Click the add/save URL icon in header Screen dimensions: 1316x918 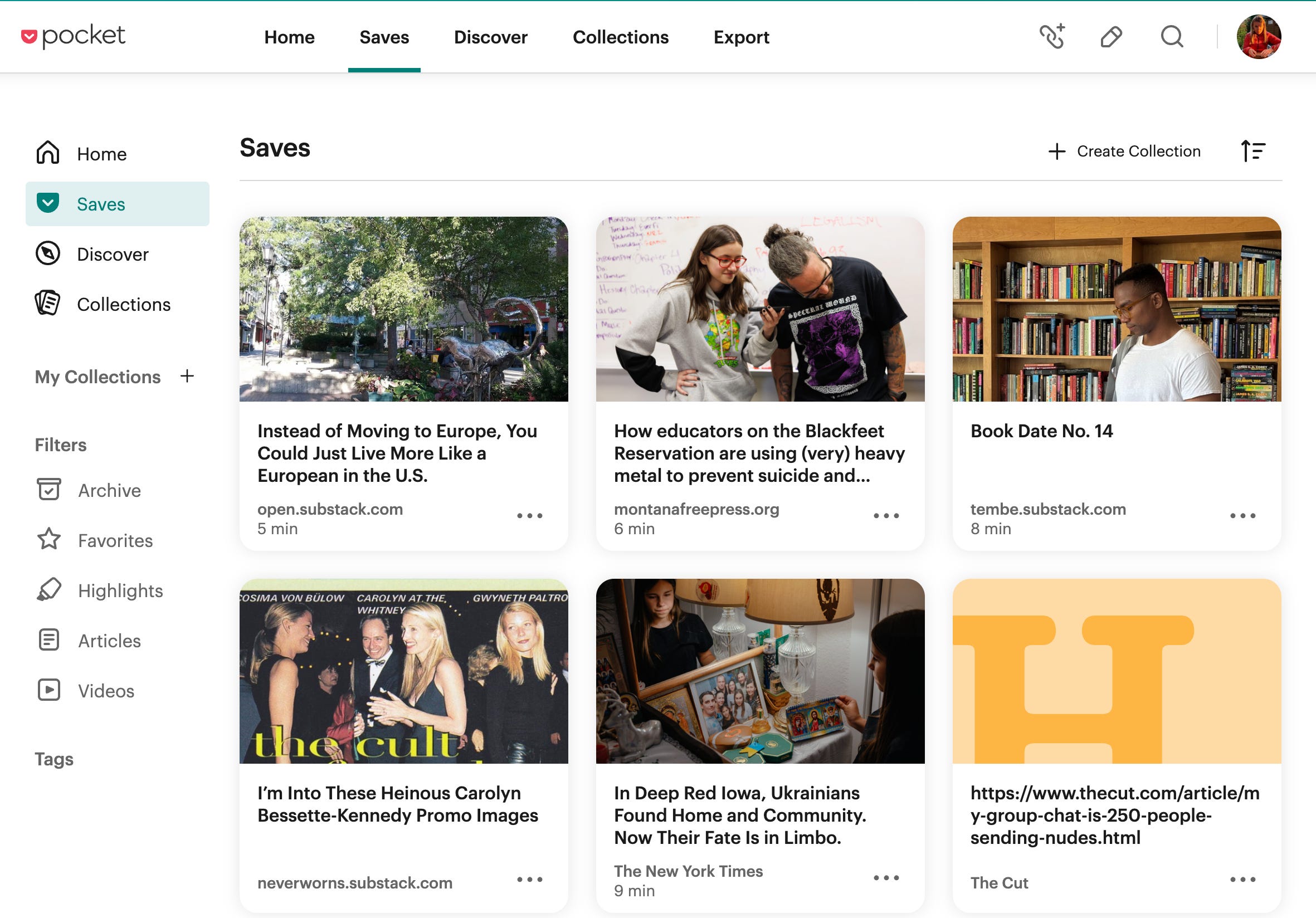pos(1052,37)
